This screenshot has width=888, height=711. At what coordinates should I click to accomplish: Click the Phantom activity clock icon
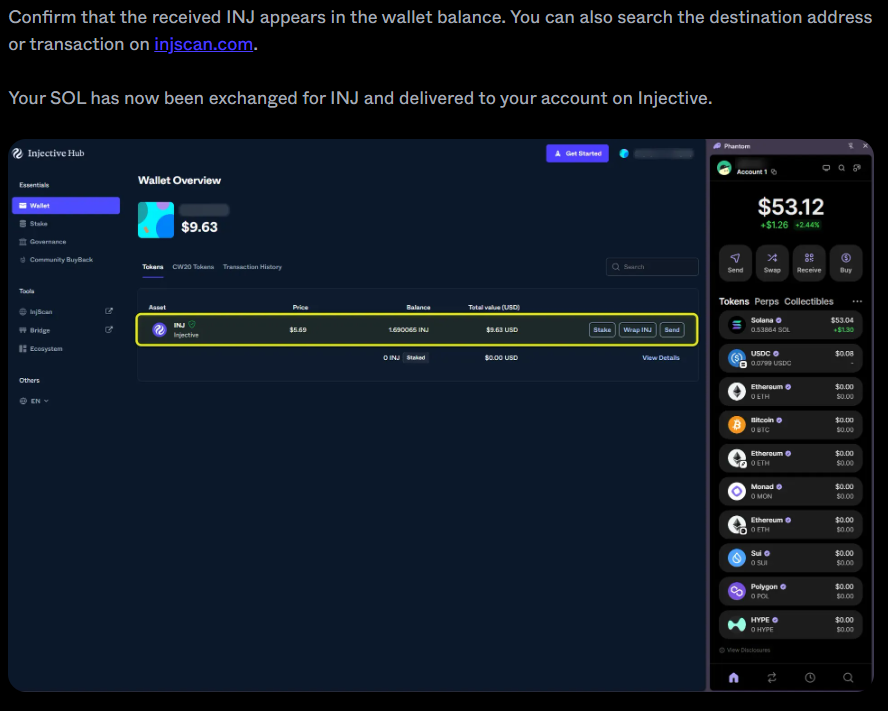pos(810,678)
